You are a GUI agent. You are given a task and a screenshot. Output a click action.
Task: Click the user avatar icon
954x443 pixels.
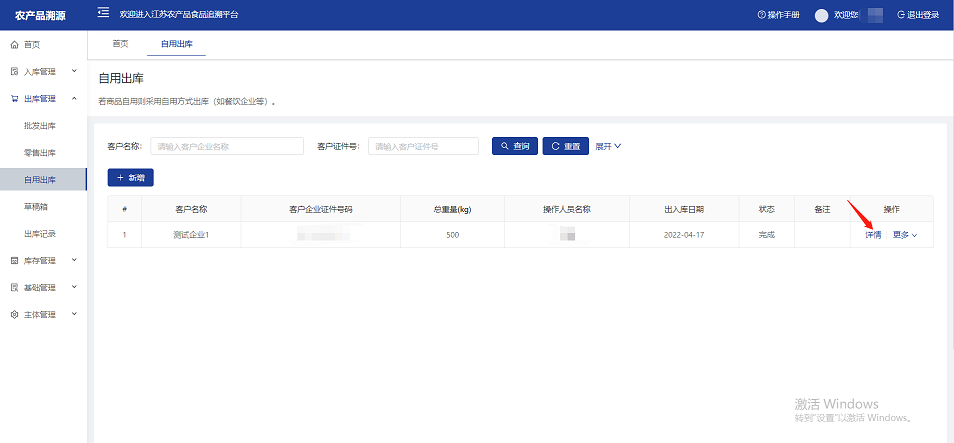822,15
